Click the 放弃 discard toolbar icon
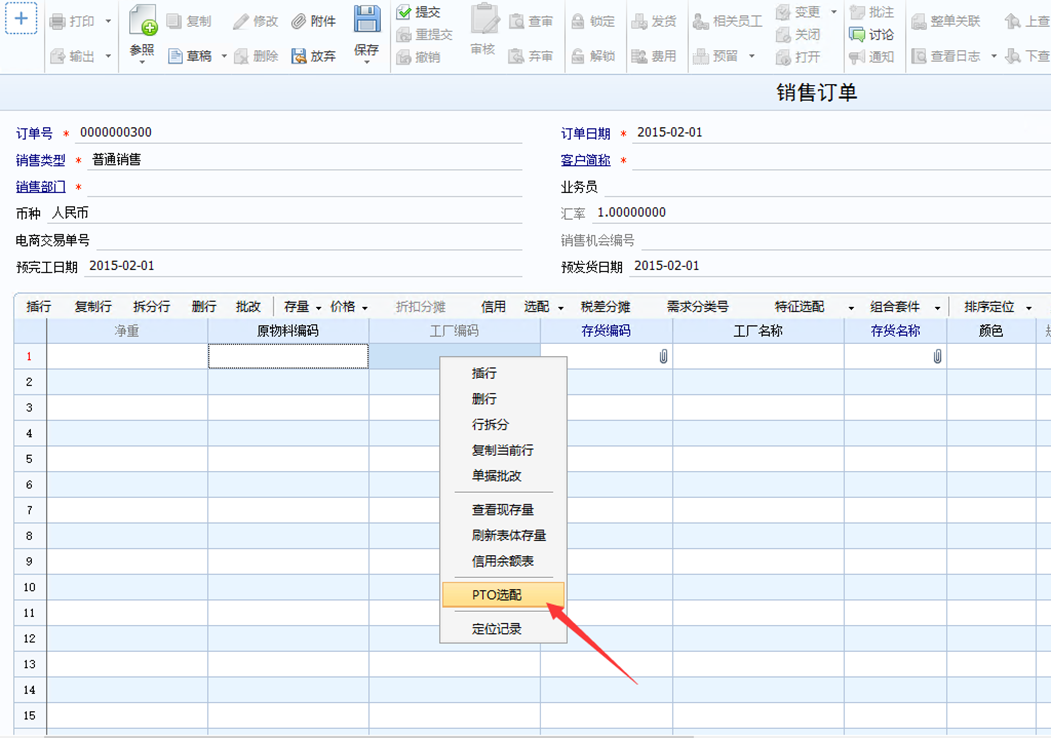The image size is (1051, 738). 299,56
